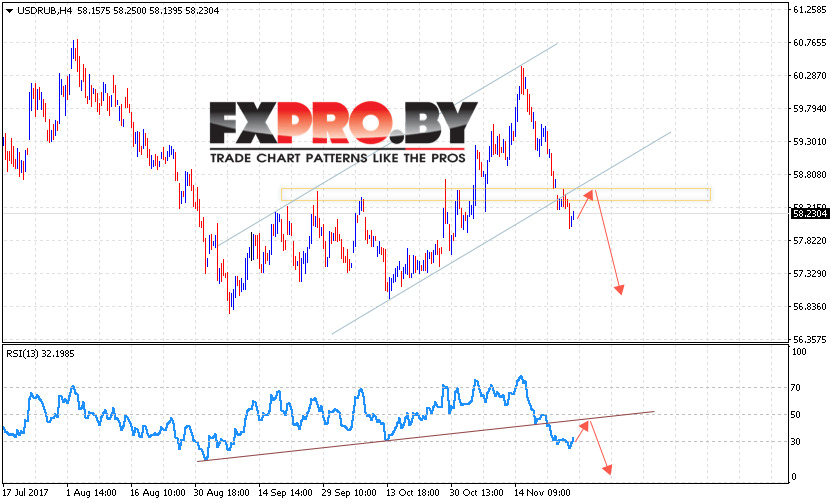
Task: Click the 14 Sep 14:00 time label
Action: click(286, 492)
